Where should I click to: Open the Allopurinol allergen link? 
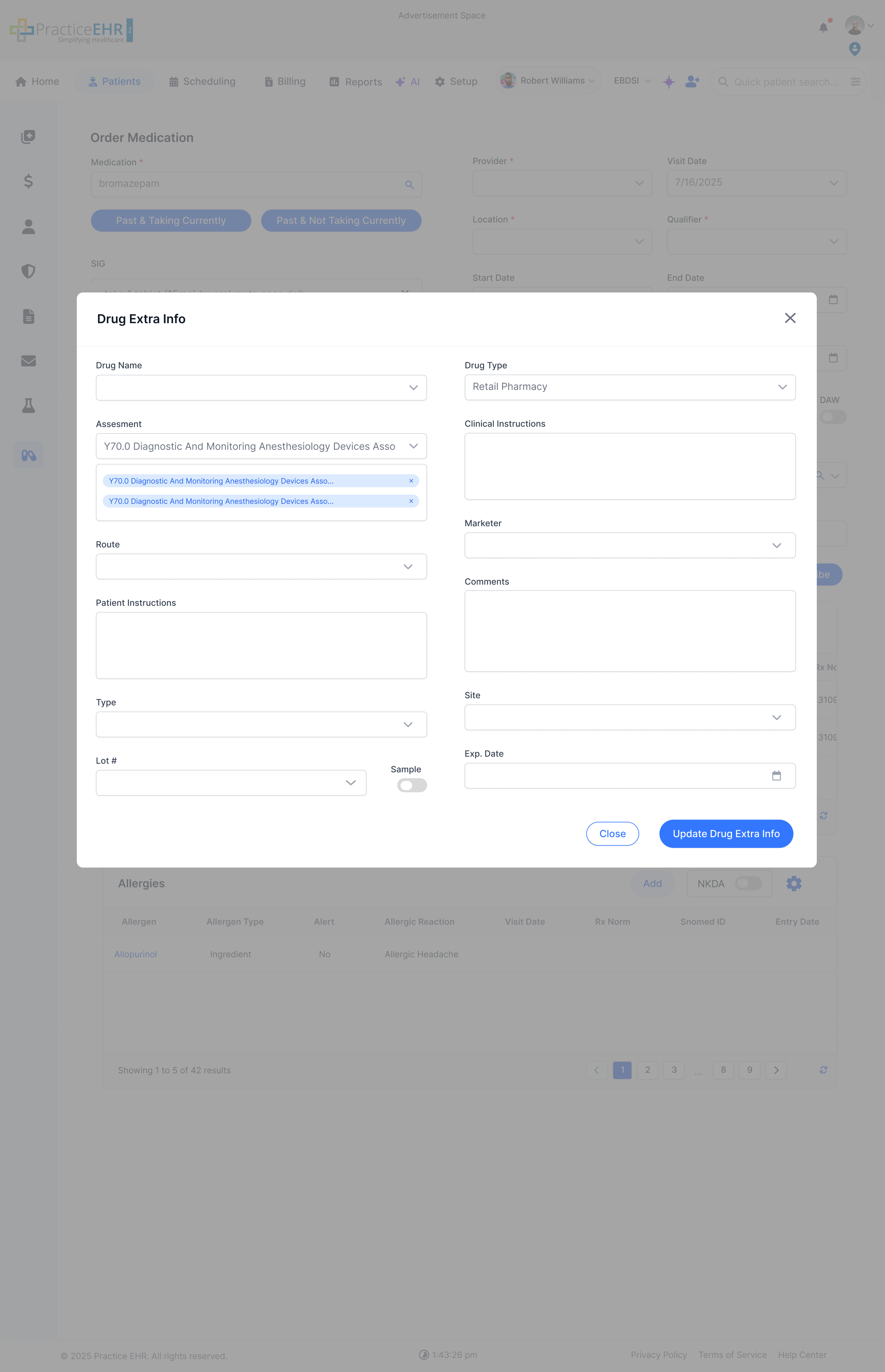pos(135,954)
